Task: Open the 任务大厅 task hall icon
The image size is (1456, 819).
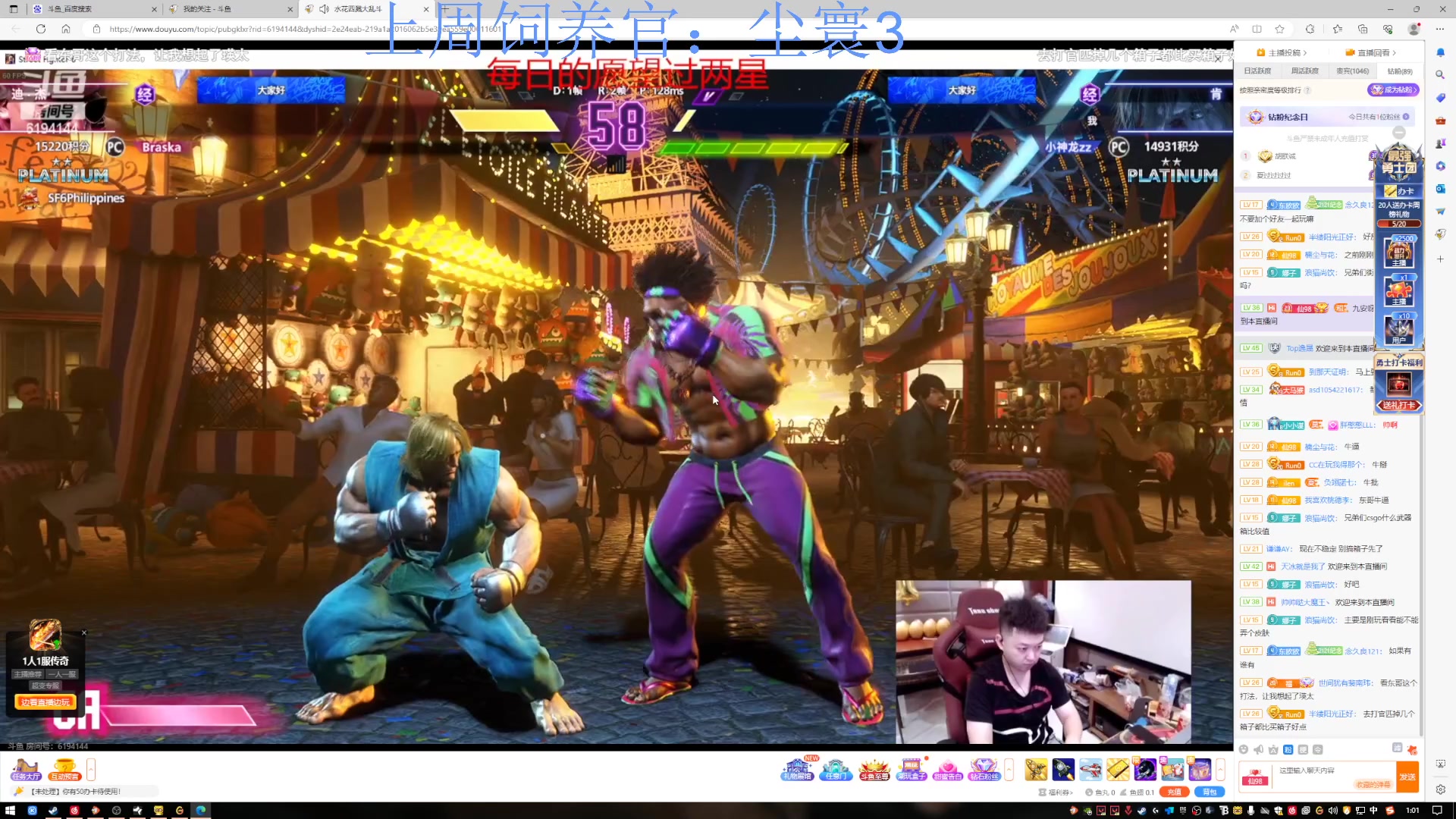Action: point(25,769)
